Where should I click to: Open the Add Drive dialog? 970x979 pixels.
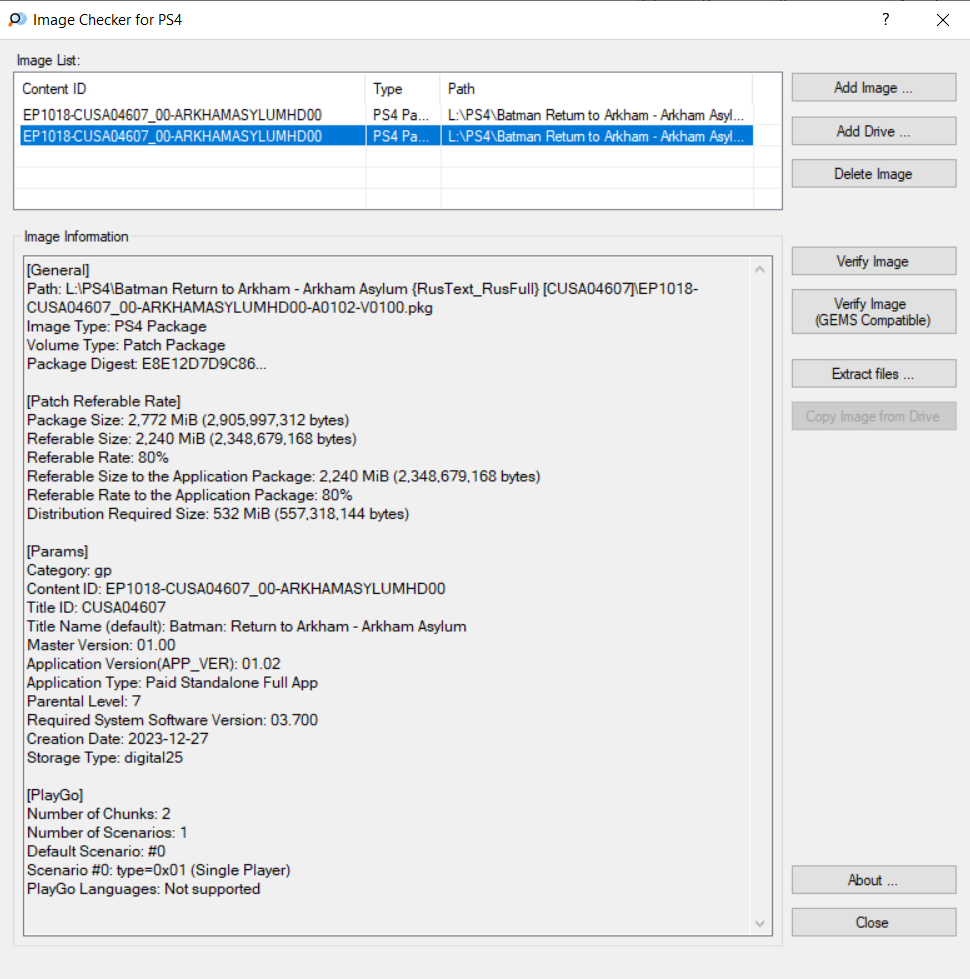tap(873, 131)
